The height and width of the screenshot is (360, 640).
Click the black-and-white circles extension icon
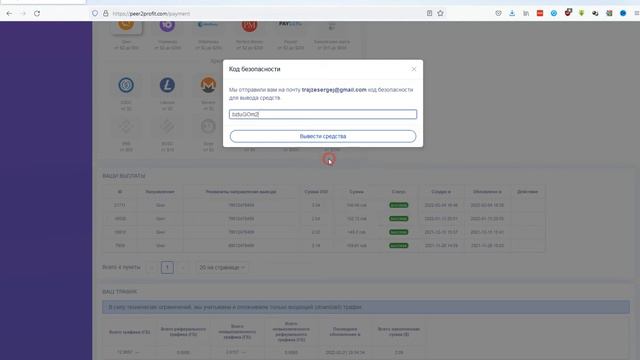(595, 13)
